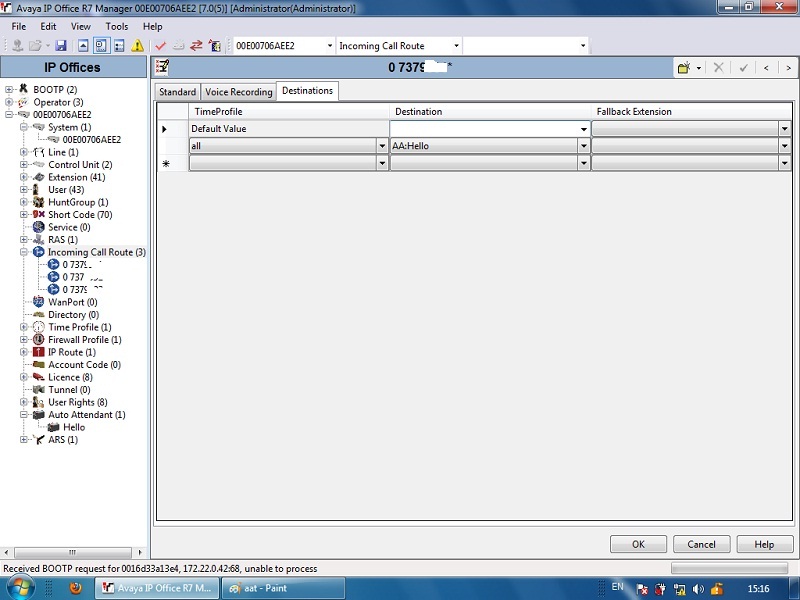The width and height of the screenshot is (800, 600).
Task: Click the open configuration file folder icon
Action: point(35,46)
